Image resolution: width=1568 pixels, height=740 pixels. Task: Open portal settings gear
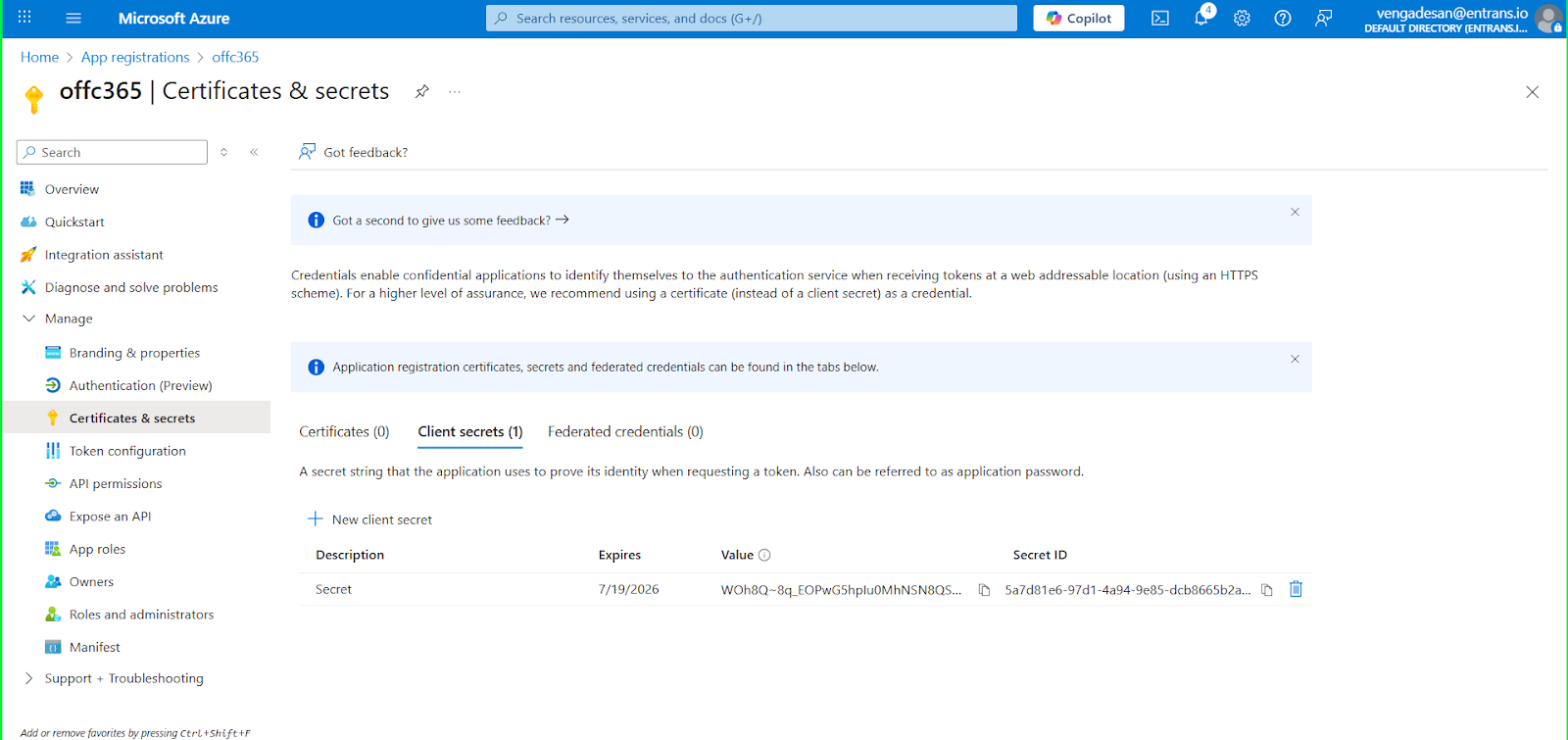click(x=1242, y=18)
